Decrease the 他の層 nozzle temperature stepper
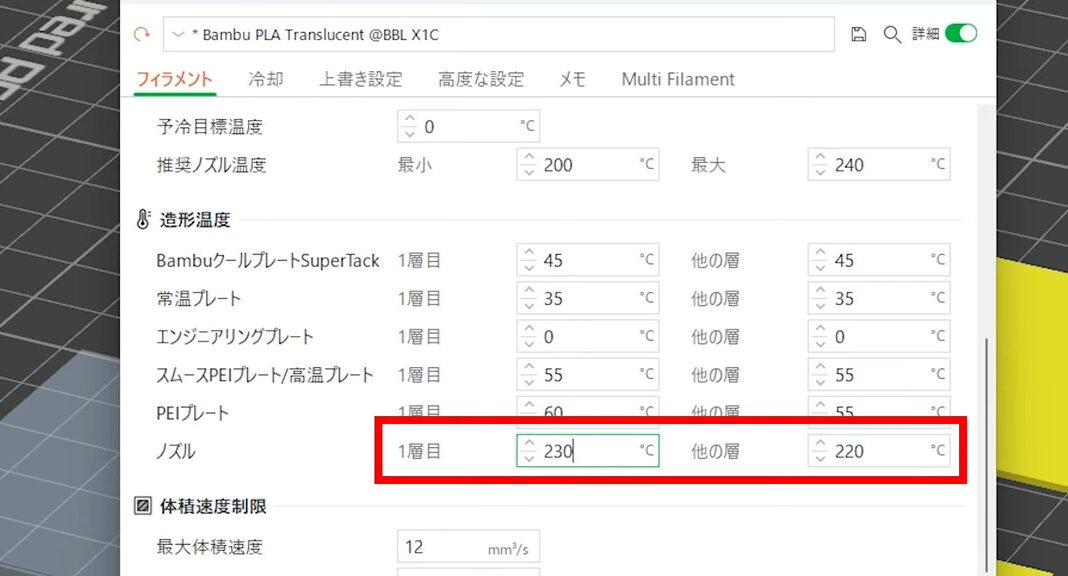 819,456
